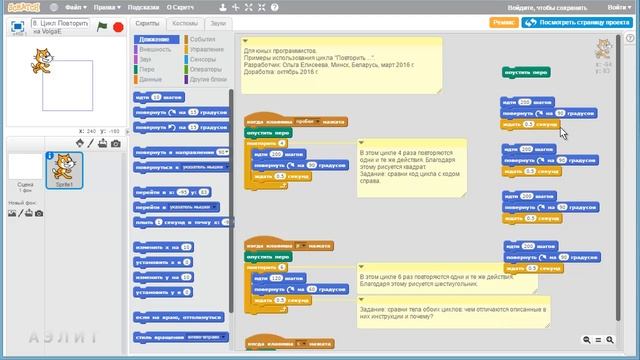Viewport: 640px width, 360px height.
Task: Click the Scratch logo
Action: (24, 7)
